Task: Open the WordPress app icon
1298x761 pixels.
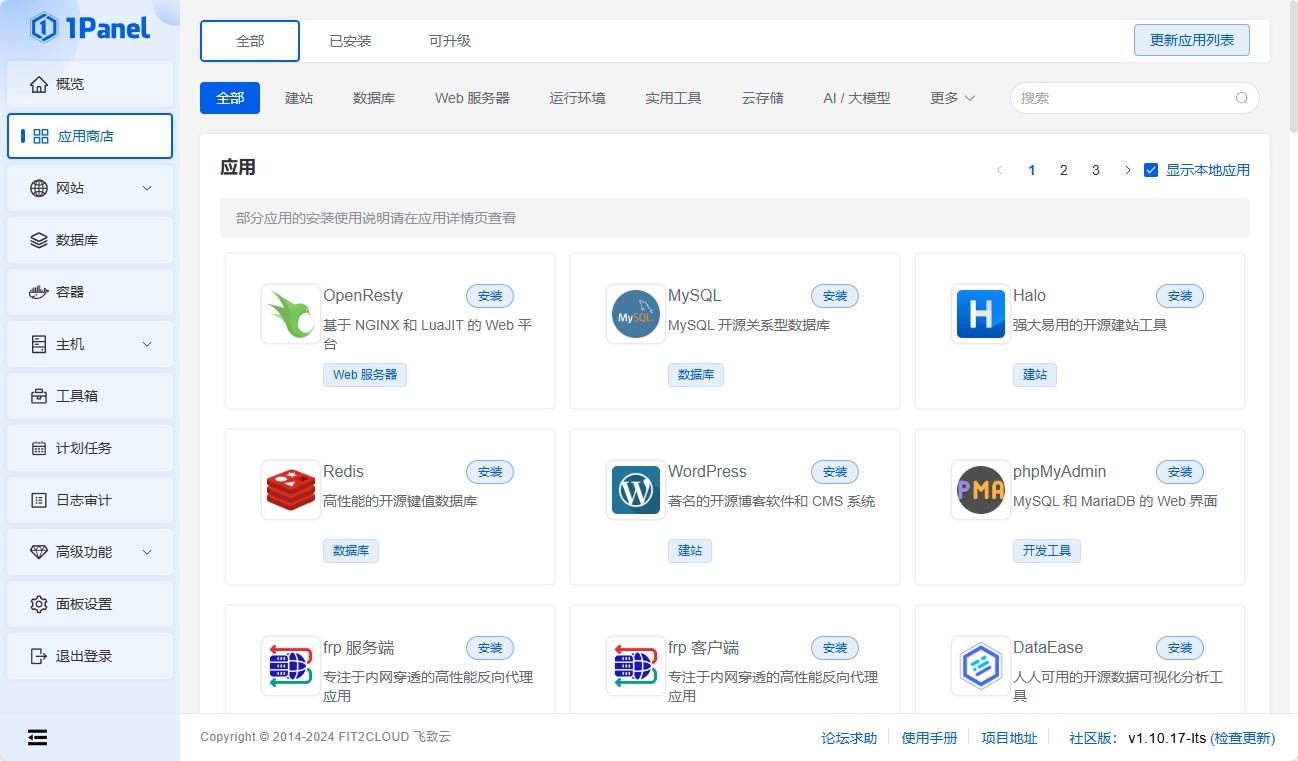Action: tap(636, 490)
